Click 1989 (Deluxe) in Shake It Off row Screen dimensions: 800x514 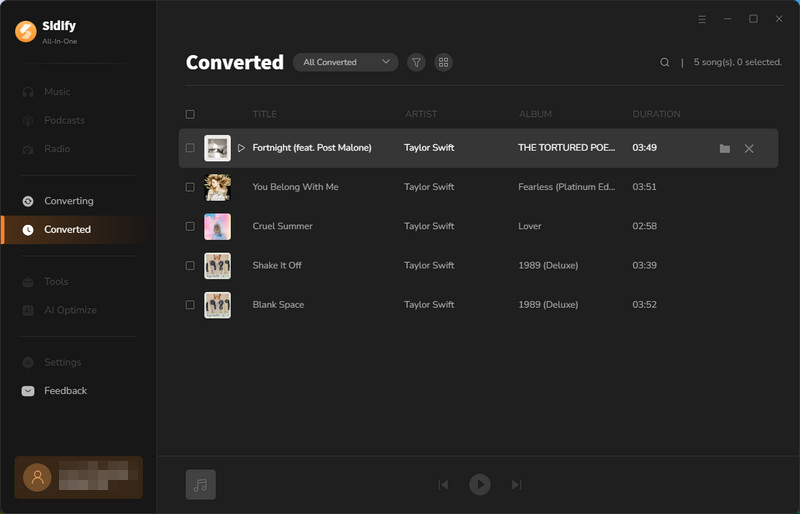[548, 265]
